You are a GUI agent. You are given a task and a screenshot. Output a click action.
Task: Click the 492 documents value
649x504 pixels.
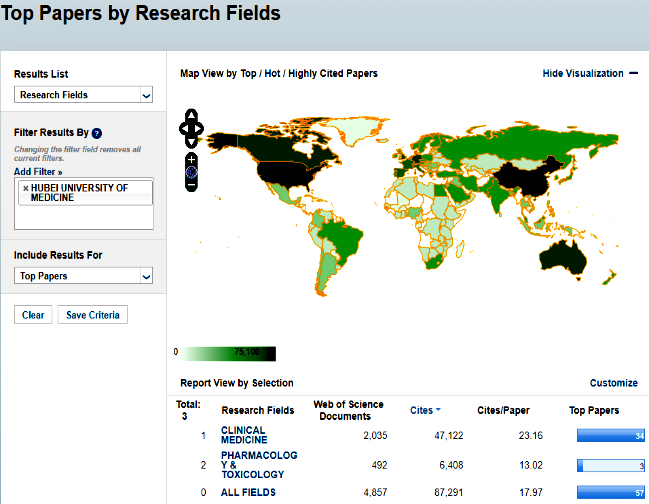tap(380, 465)
